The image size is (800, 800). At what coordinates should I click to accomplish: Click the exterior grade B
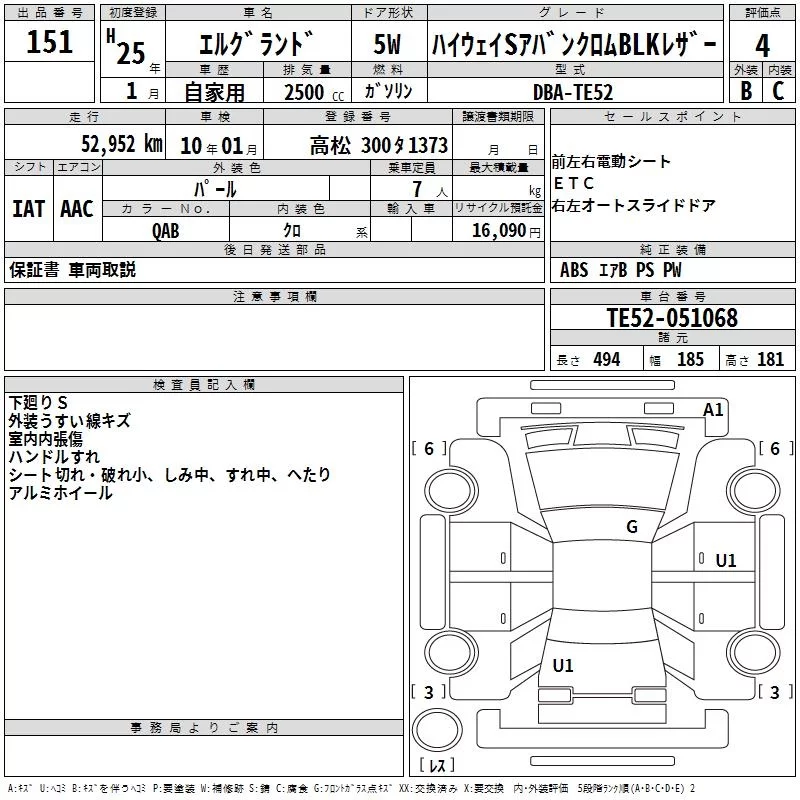pos(746,91)
